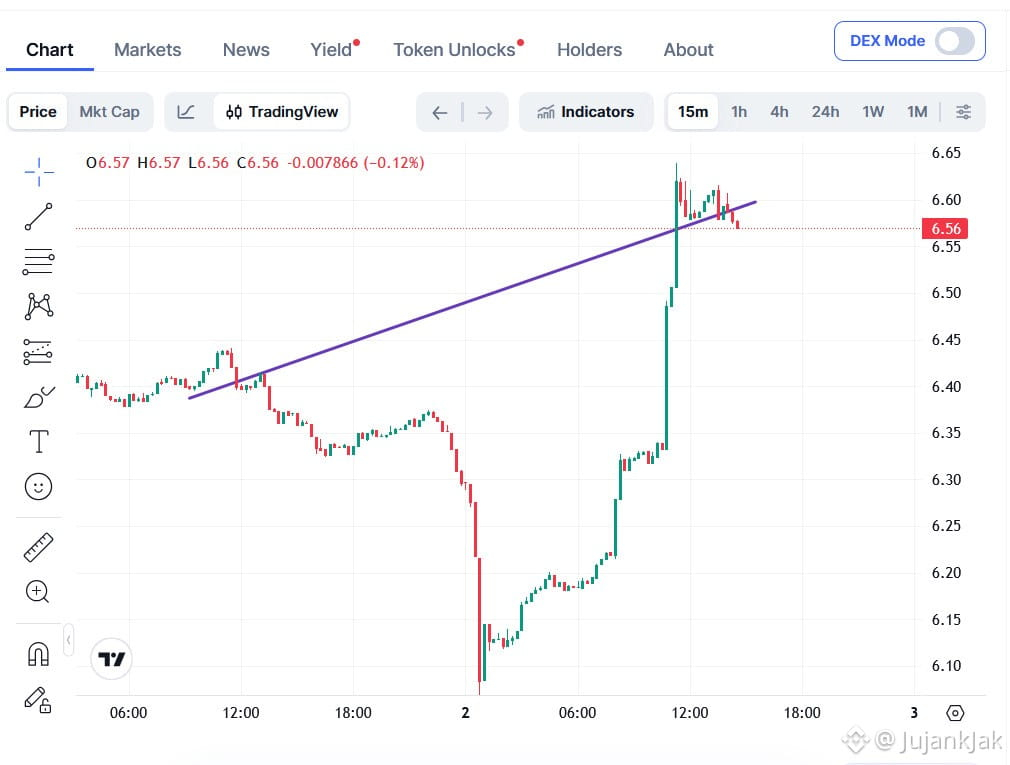This screenshot has width=1010, height=765.
Task: Open the chart settings sliders menu
Action: click(x=963, y=112)
